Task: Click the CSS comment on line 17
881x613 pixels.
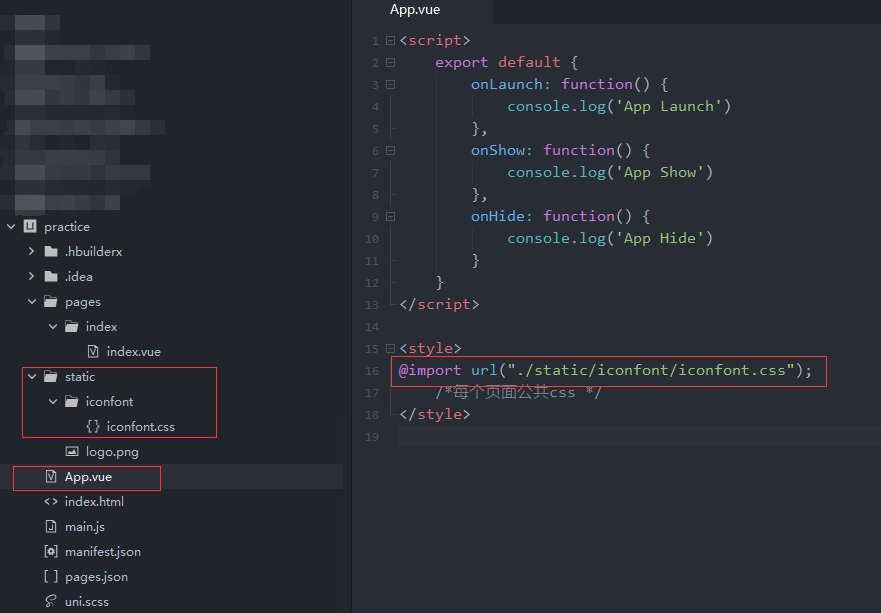Action: pyautogui.click(x=519, y=392)
